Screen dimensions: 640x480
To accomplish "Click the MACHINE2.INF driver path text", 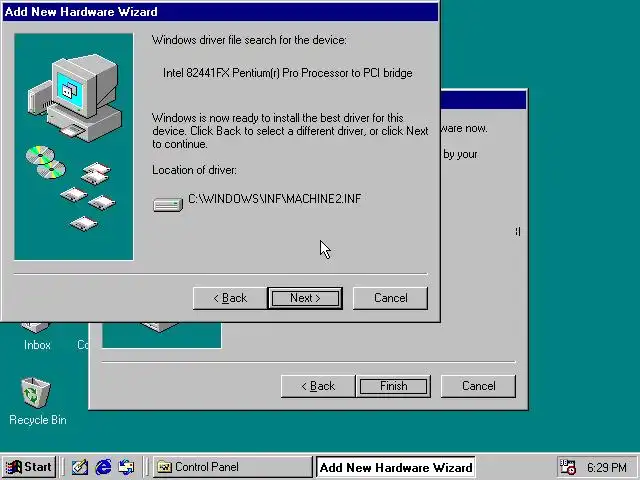I will [x=275, y=199].
